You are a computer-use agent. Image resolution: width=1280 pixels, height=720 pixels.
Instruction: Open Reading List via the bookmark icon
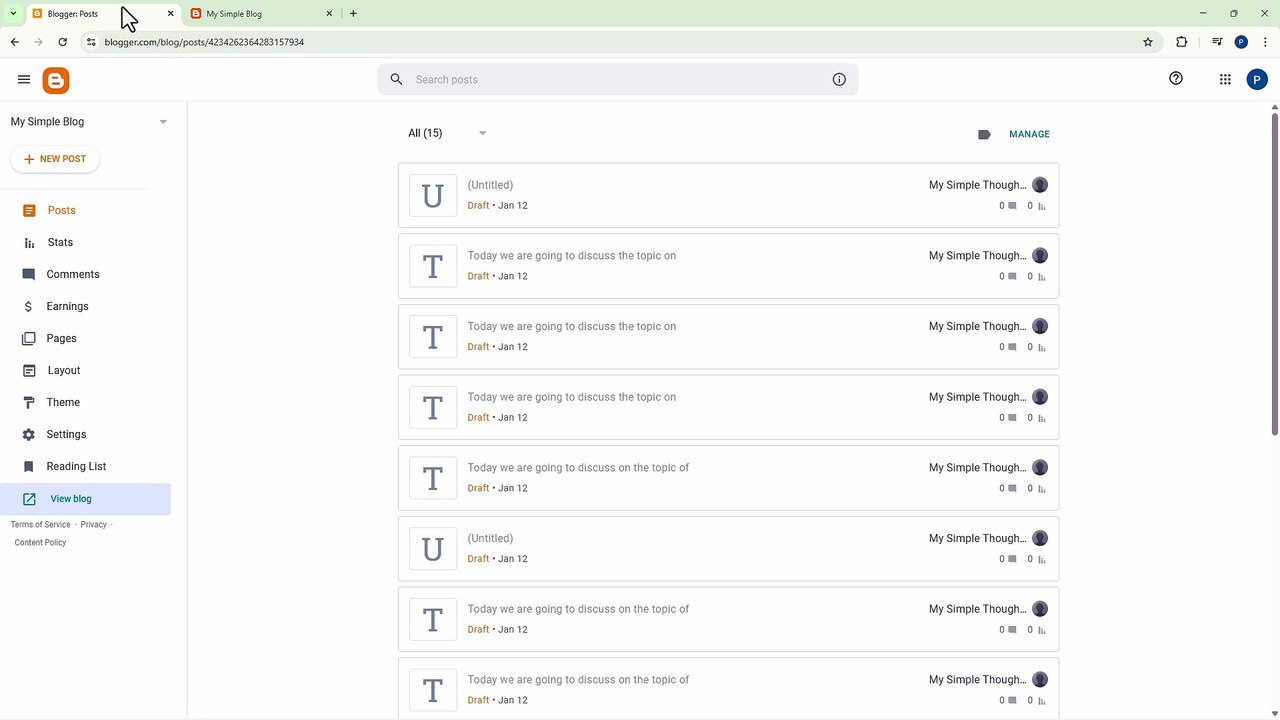28,466
